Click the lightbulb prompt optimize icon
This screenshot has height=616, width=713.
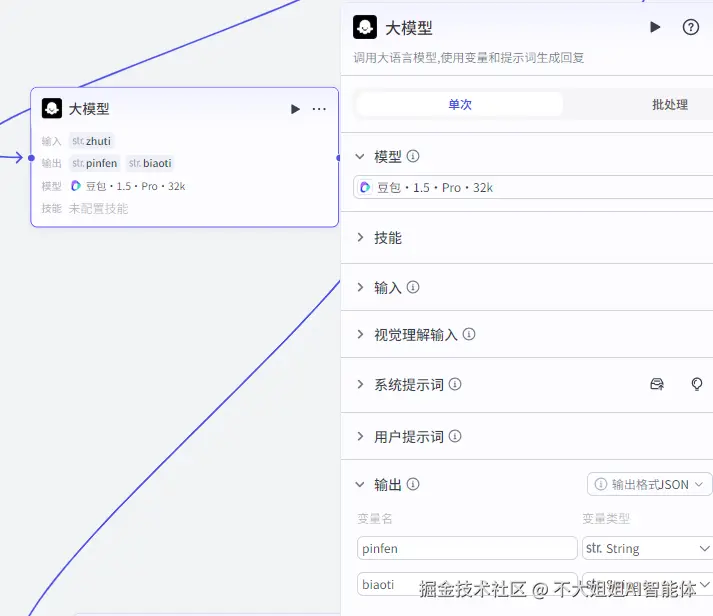click(x=696, y=385)
